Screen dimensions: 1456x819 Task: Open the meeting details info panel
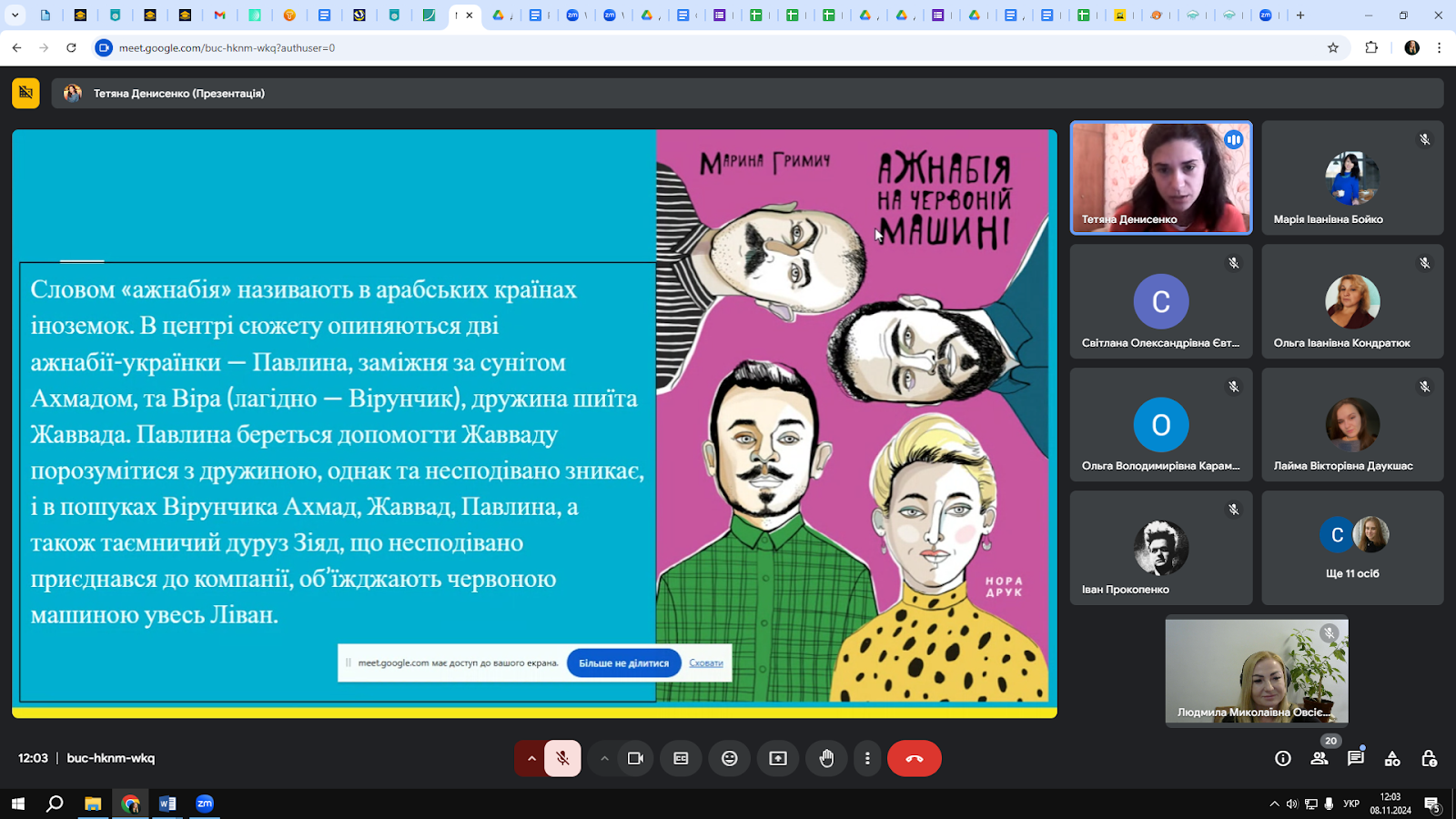[x=1283, y=758]
